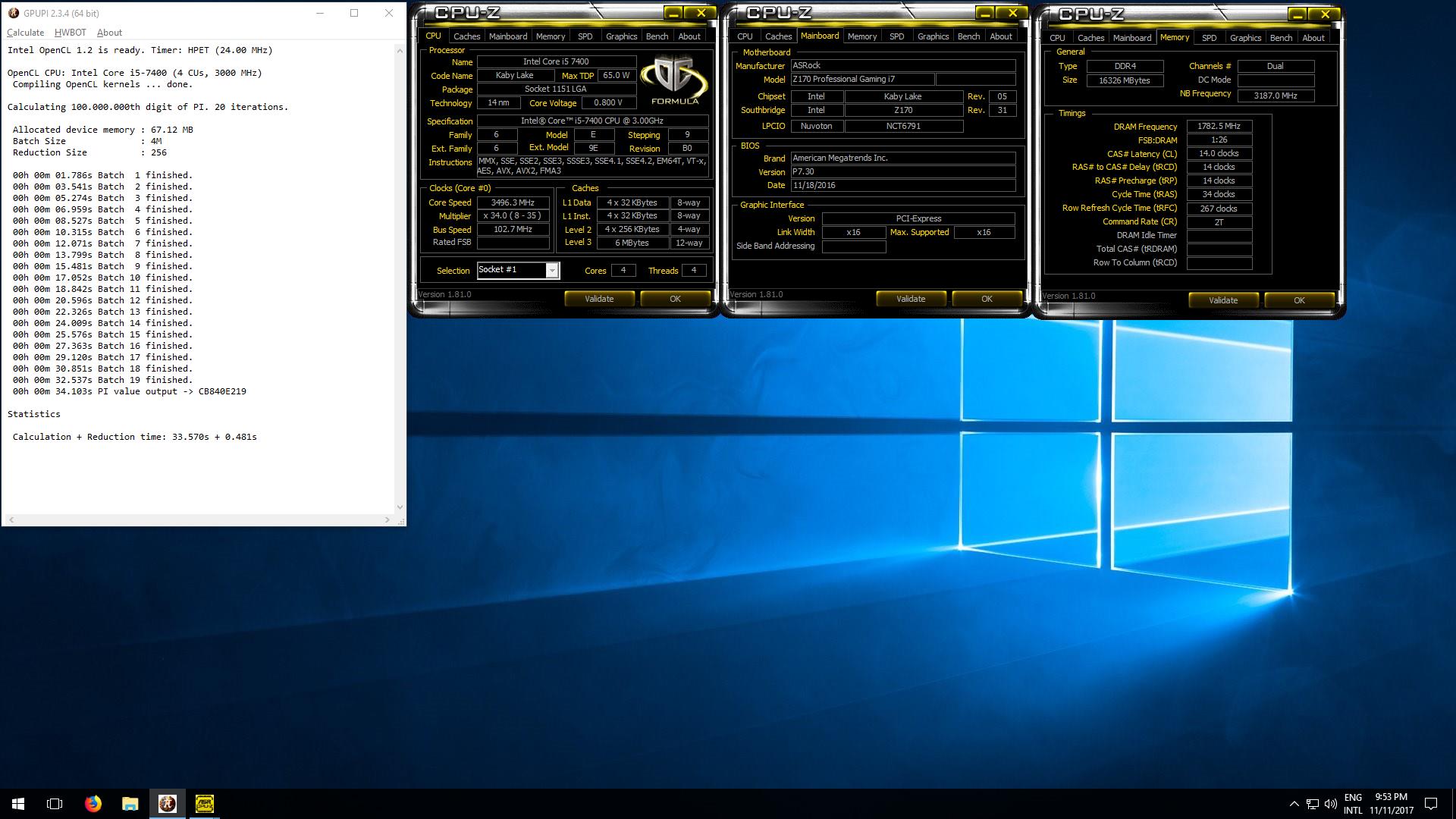Click the DRAM Frequency value 1782.5 MHz

(1219, 127)
